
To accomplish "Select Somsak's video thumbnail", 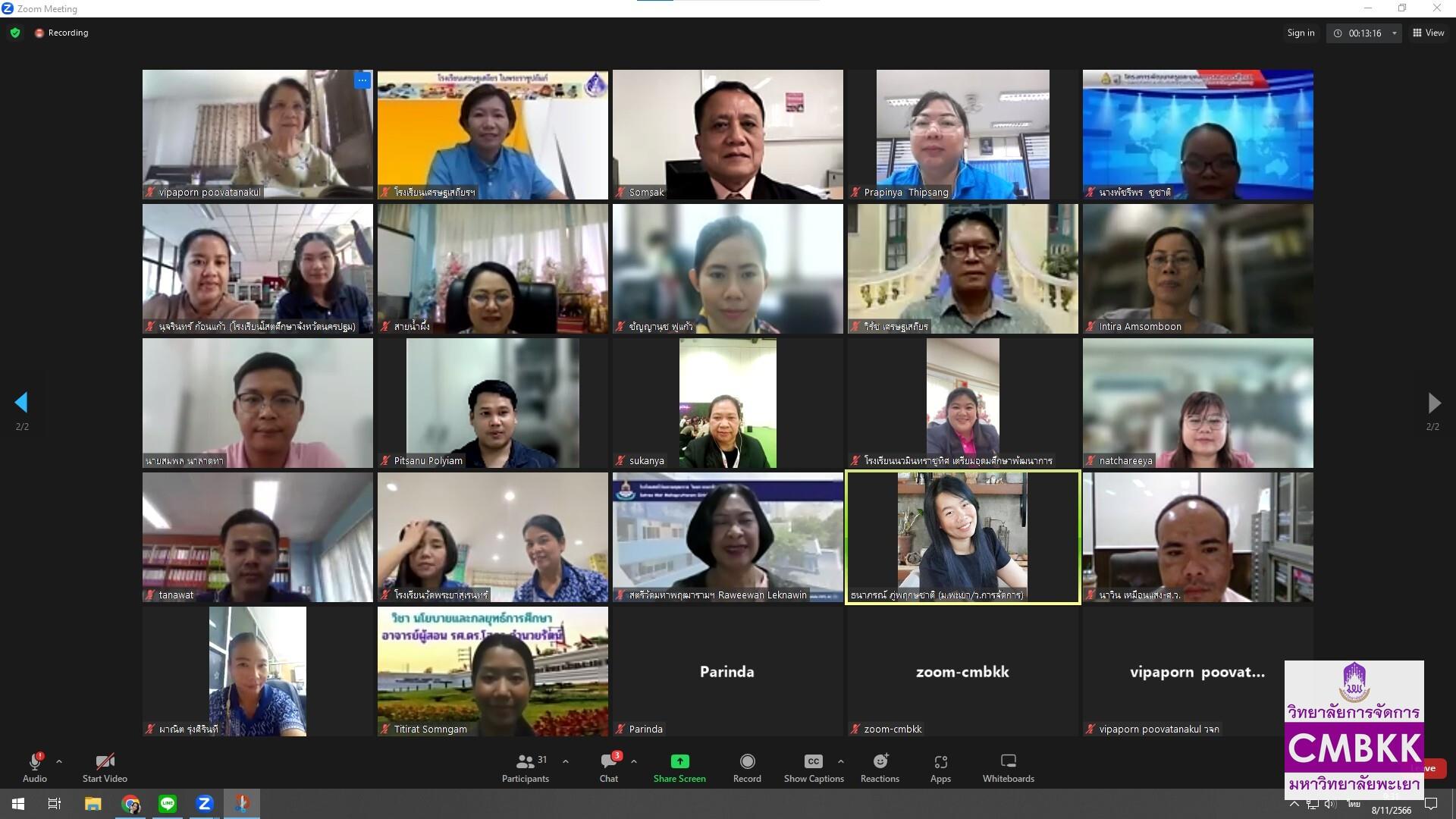I will click(727, 135).
